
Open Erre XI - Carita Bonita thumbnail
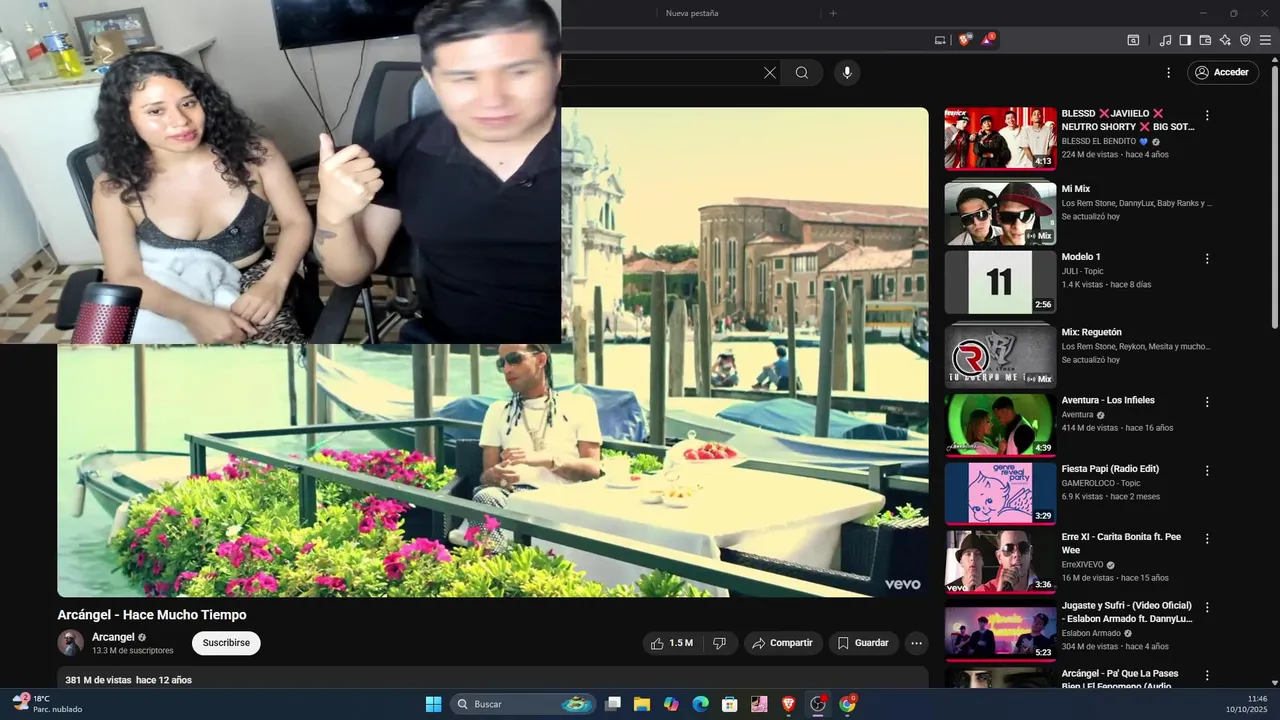coord(1000,562)
